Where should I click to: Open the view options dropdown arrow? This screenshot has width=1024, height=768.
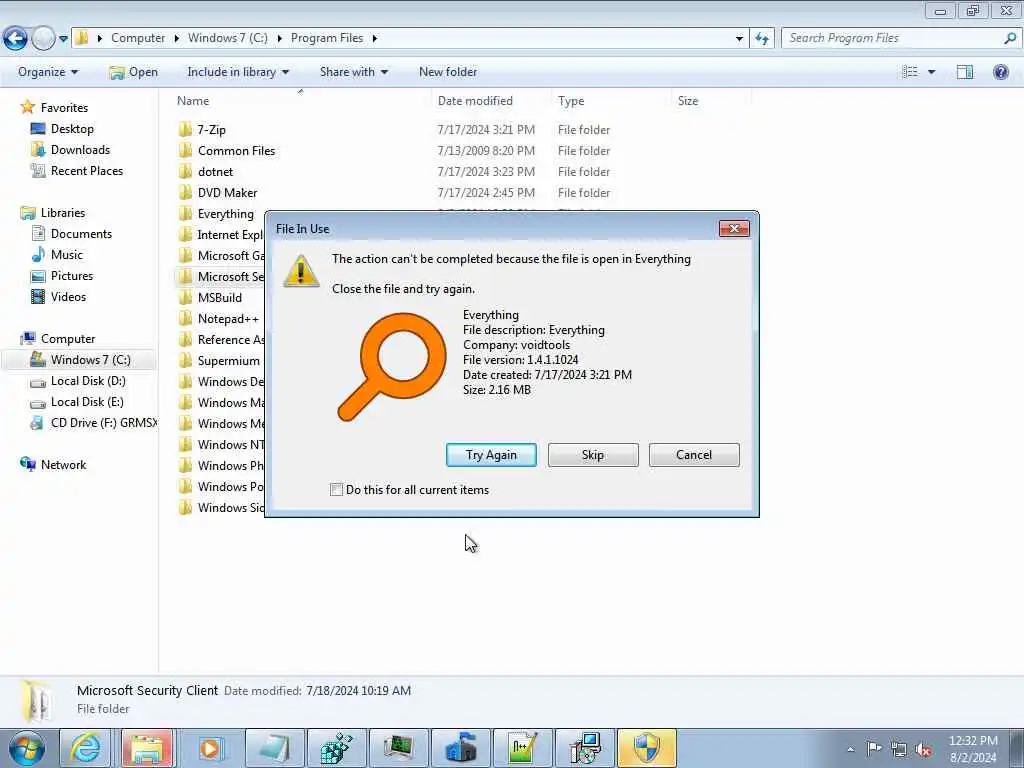tap(931, 72)
